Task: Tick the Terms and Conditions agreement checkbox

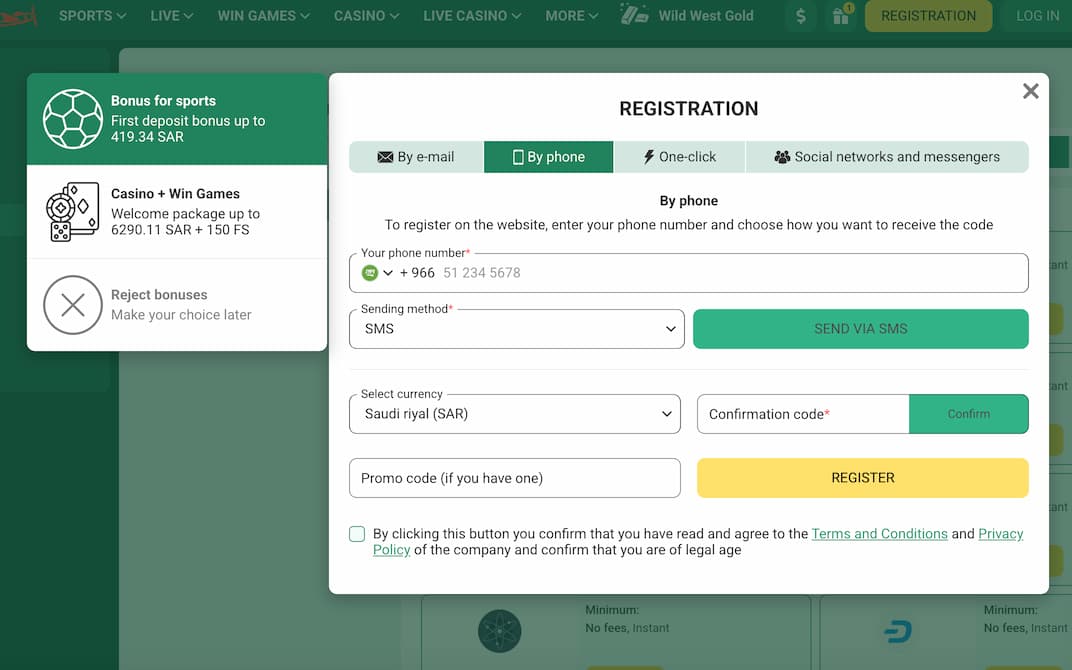Action: click(x=357, y=534)
